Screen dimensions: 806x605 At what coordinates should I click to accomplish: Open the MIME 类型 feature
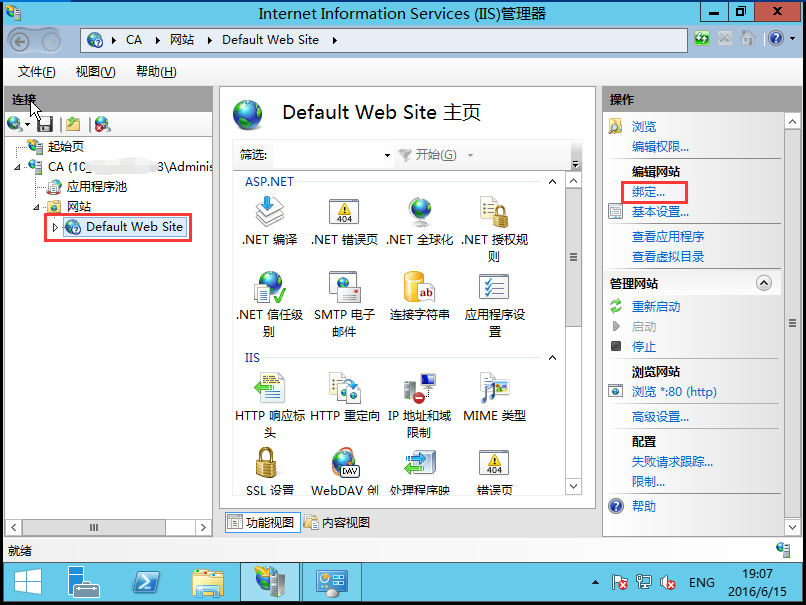494,389
